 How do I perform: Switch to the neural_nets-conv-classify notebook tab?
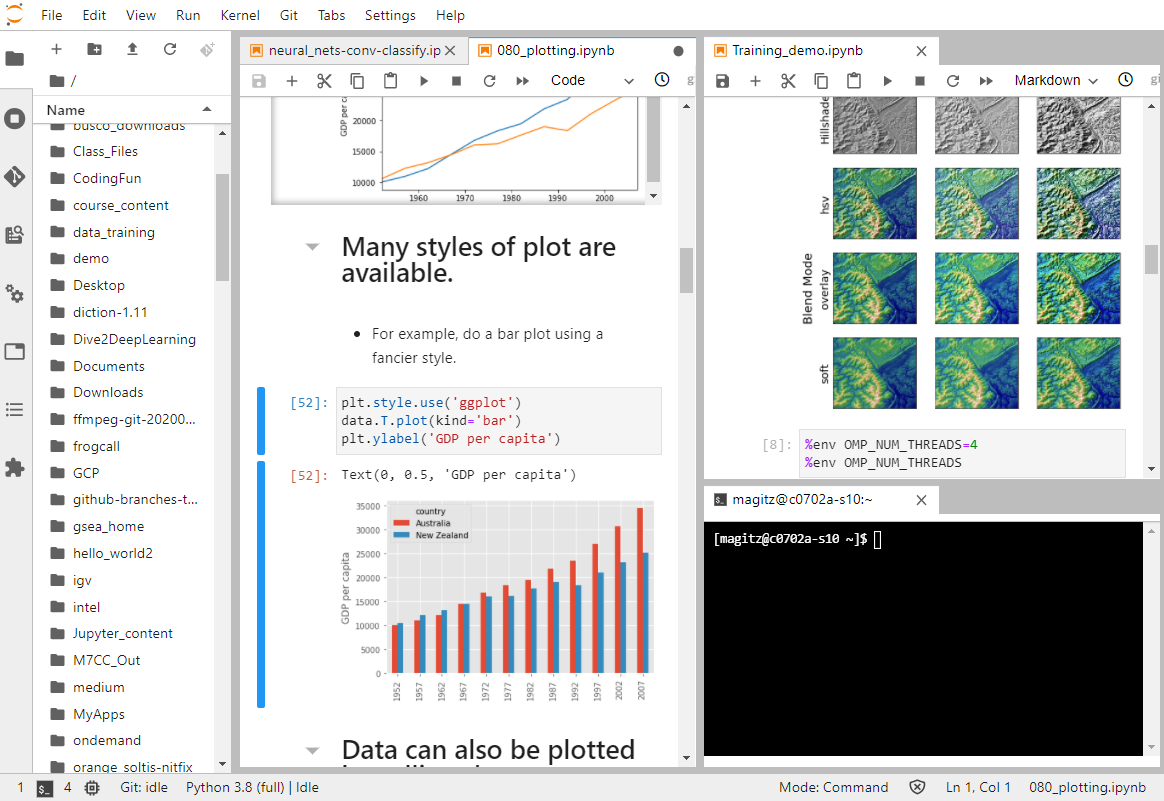click(x=353, y=50)
